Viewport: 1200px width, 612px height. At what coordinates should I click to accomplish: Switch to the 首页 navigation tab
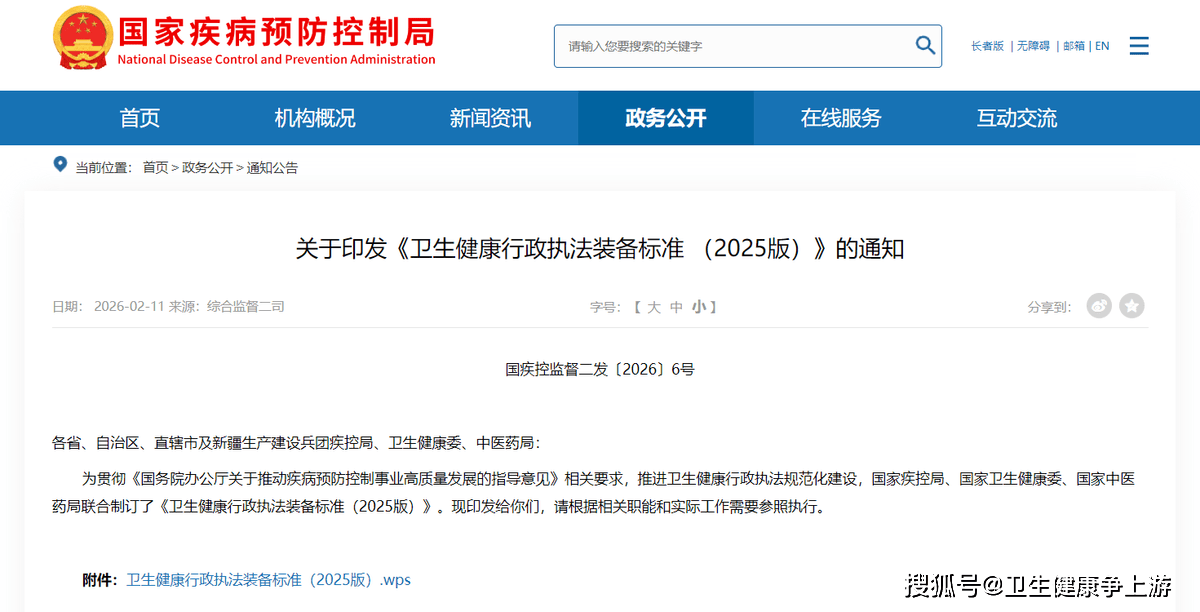139,118
